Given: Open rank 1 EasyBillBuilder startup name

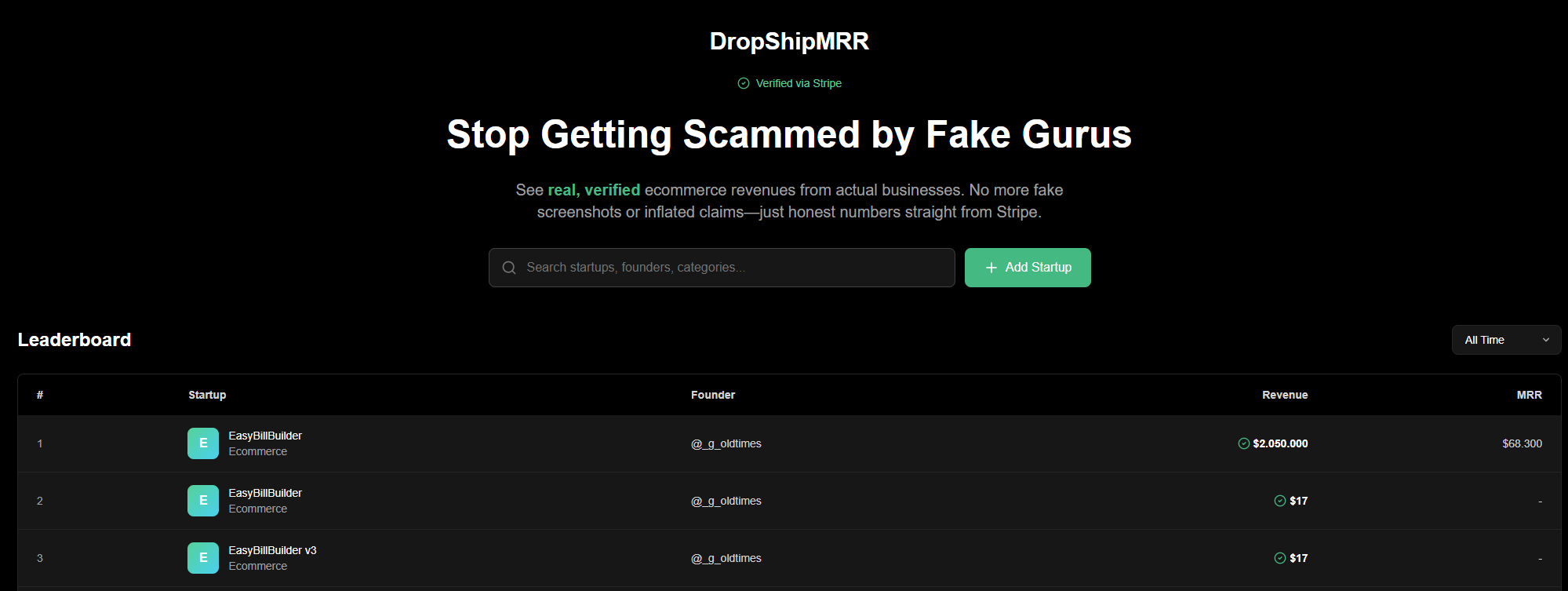Looking at the screenshot, I should 265,436.
